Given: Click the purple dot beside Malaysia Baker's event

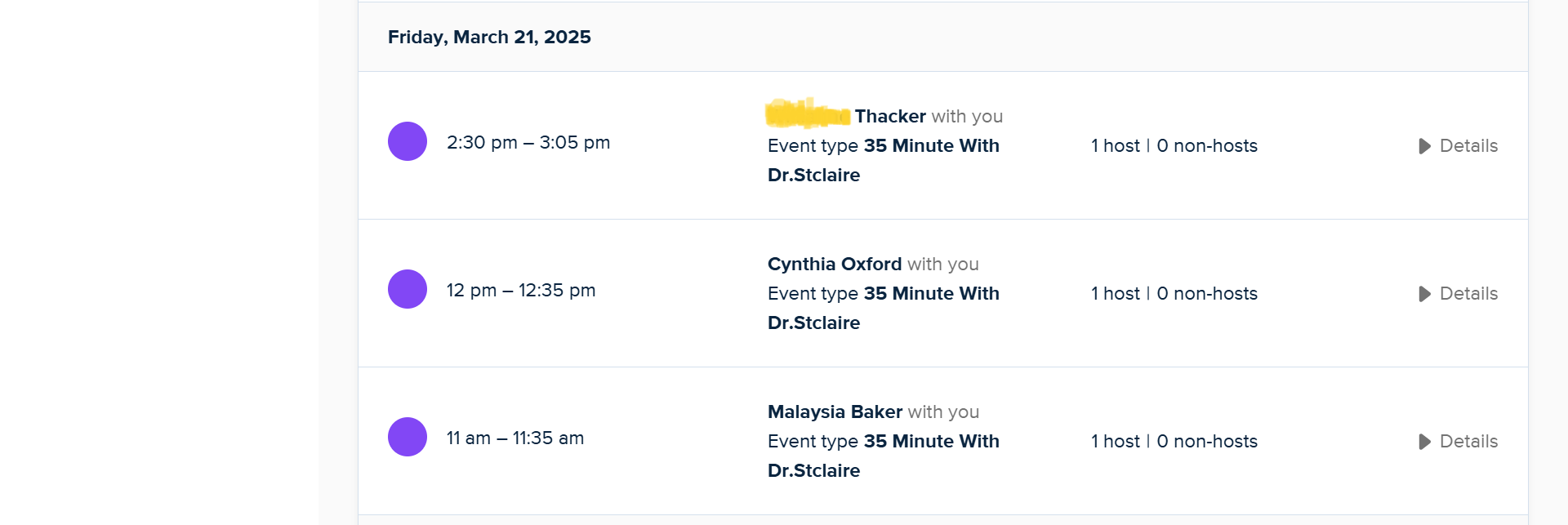Looking at the screenshot, I should point(407,437).
